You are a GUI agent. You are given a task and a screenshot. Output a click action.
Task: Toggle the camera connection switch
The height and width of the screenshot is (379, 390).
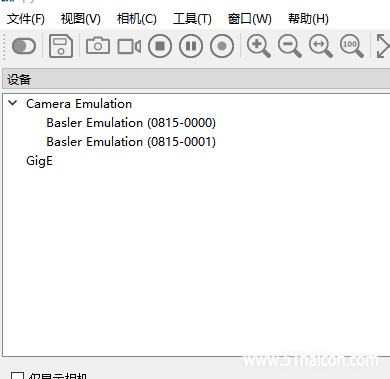(x=24, y=46)
